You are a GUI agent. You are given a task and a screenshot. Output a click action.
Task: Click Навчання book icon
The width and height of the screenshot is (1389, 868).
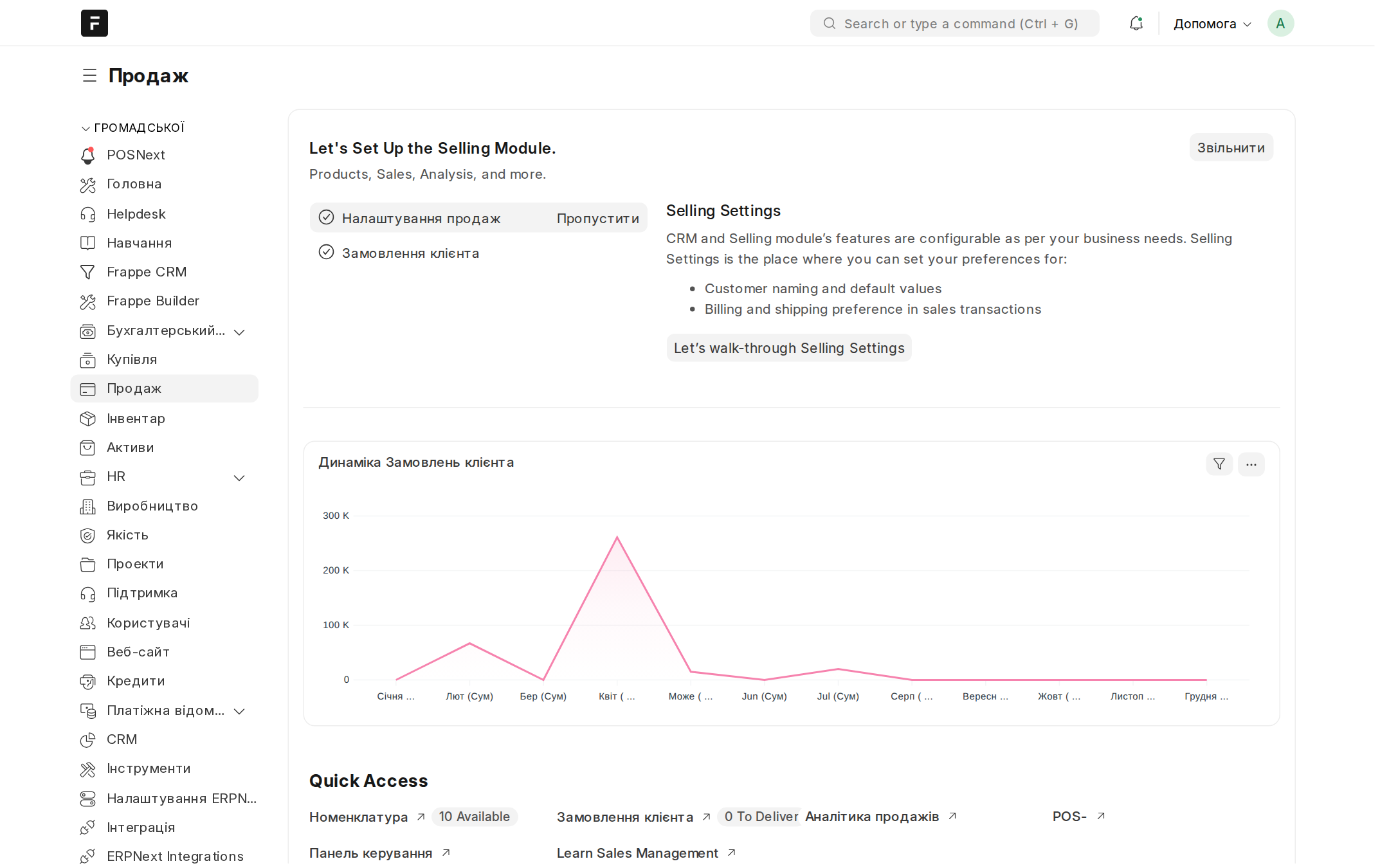coord(88,243)
